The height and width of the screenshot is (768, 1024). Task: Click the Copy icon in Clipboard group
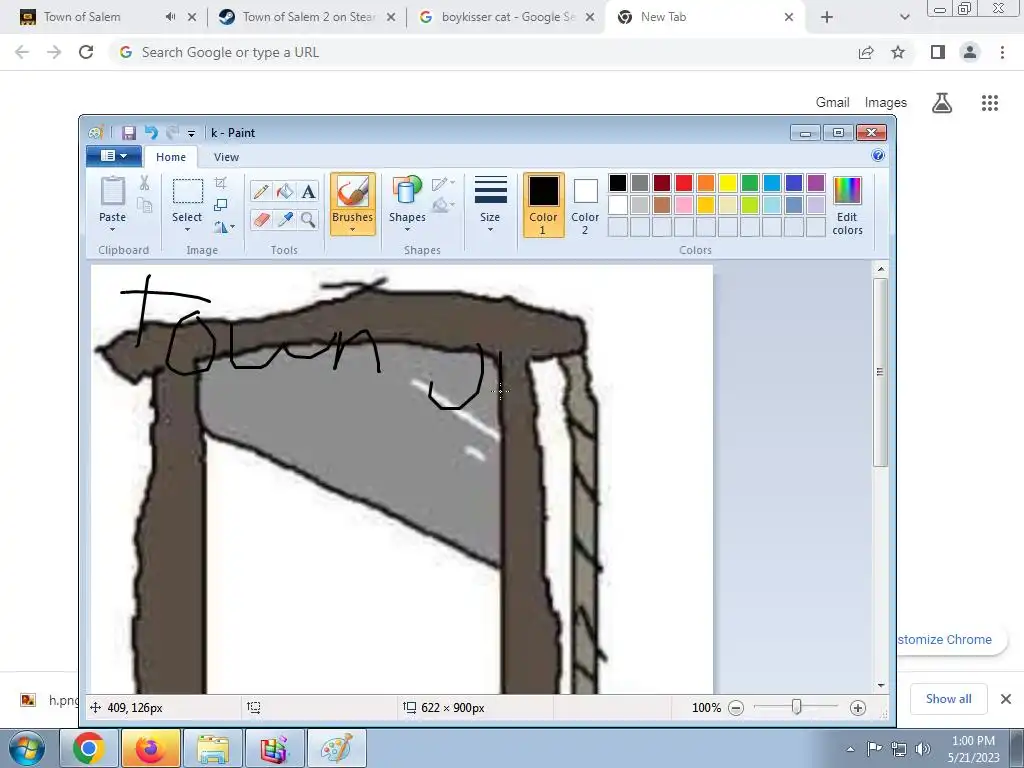(x=144, y=205)
